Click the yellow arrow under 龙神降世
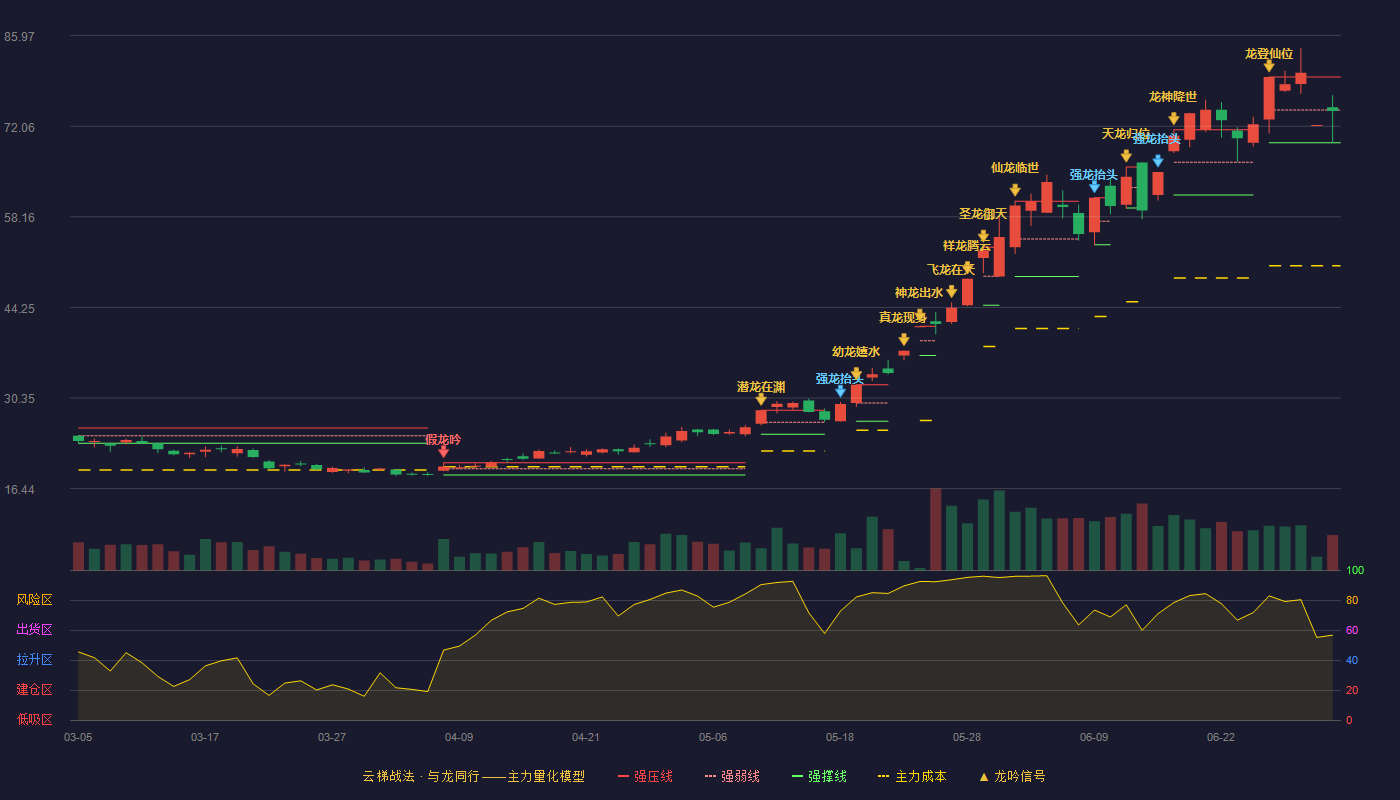This screenshot has width=1400, height=800. (x=1174, y=119)
